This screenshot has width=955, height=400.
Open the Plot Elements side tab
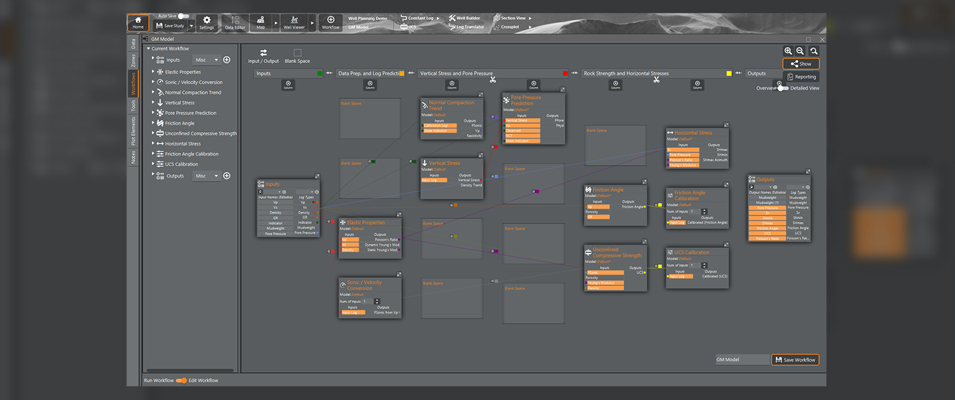point(133,131)
